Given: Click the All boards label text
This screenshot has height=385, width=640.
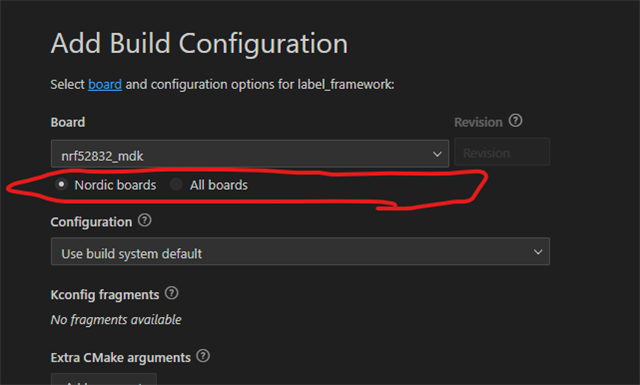Looking at the screenshot, I should [219, 185].
